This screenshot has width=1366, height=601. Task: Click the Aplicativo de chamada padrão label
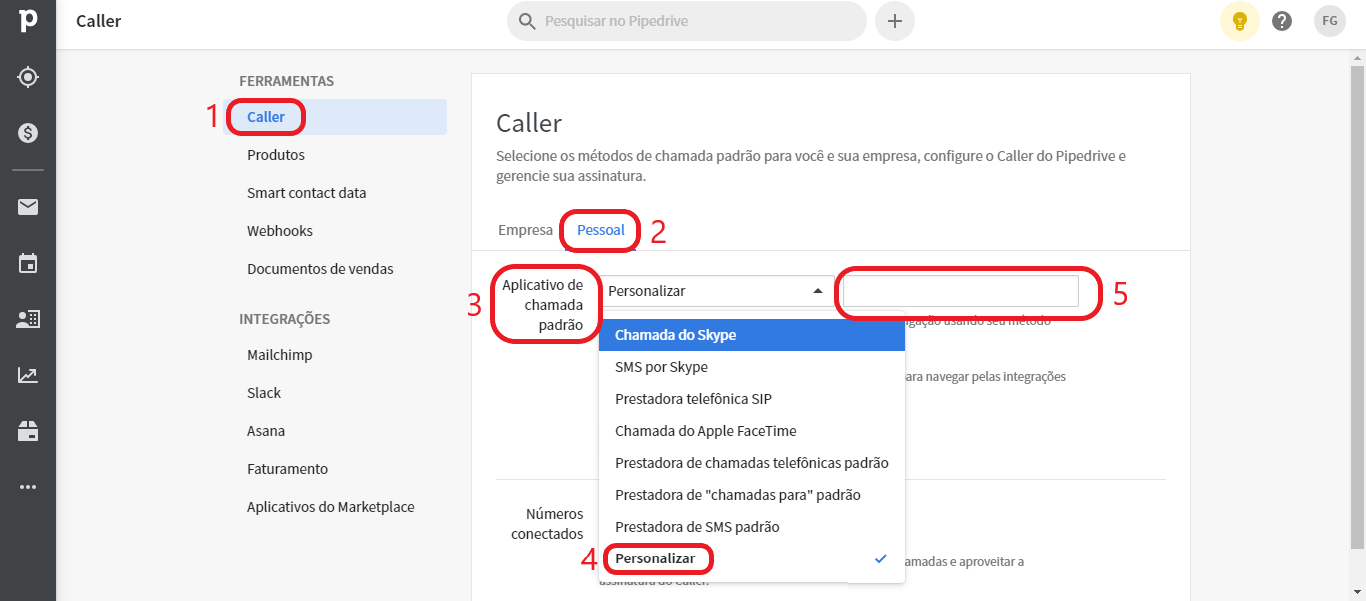[542, 305]
